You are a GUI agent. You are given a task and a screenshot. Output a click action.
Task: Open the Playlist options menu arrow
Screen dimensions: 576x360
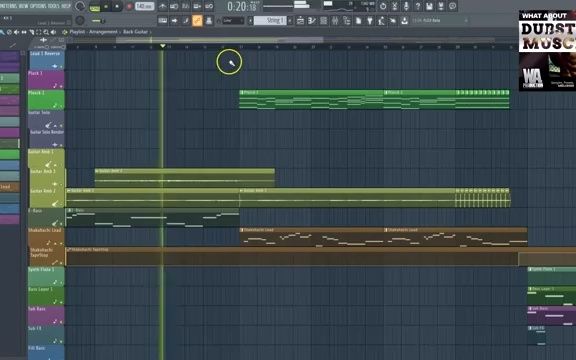tap(65, 32)
